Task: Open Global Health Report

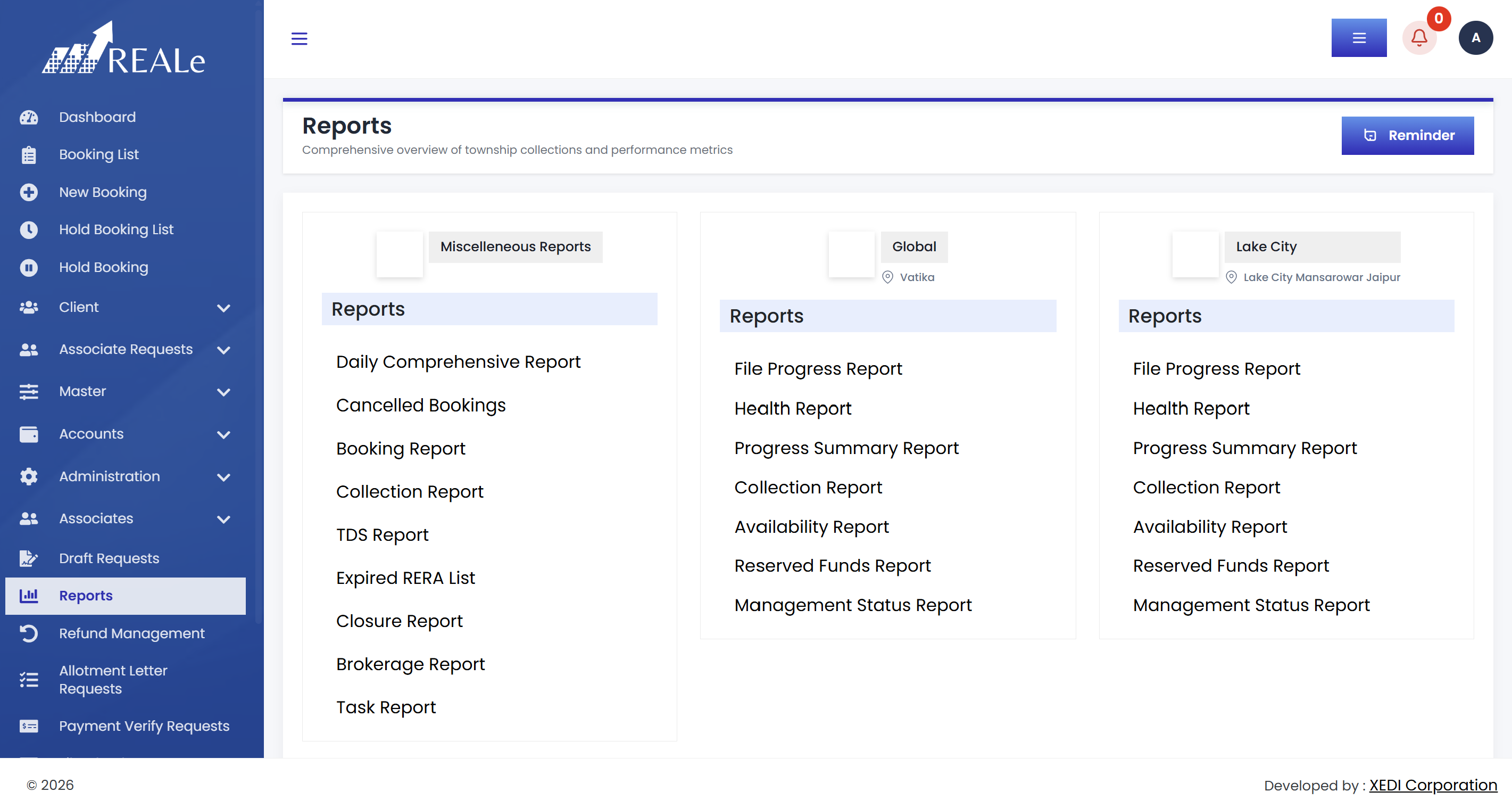Action: 792,409
